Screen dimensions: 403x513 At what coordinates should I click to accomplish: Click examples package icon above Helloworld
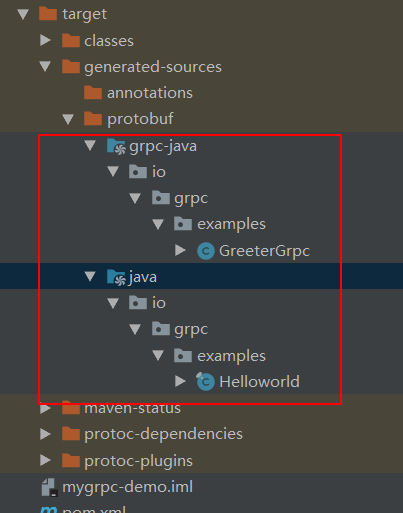[183, 355]
